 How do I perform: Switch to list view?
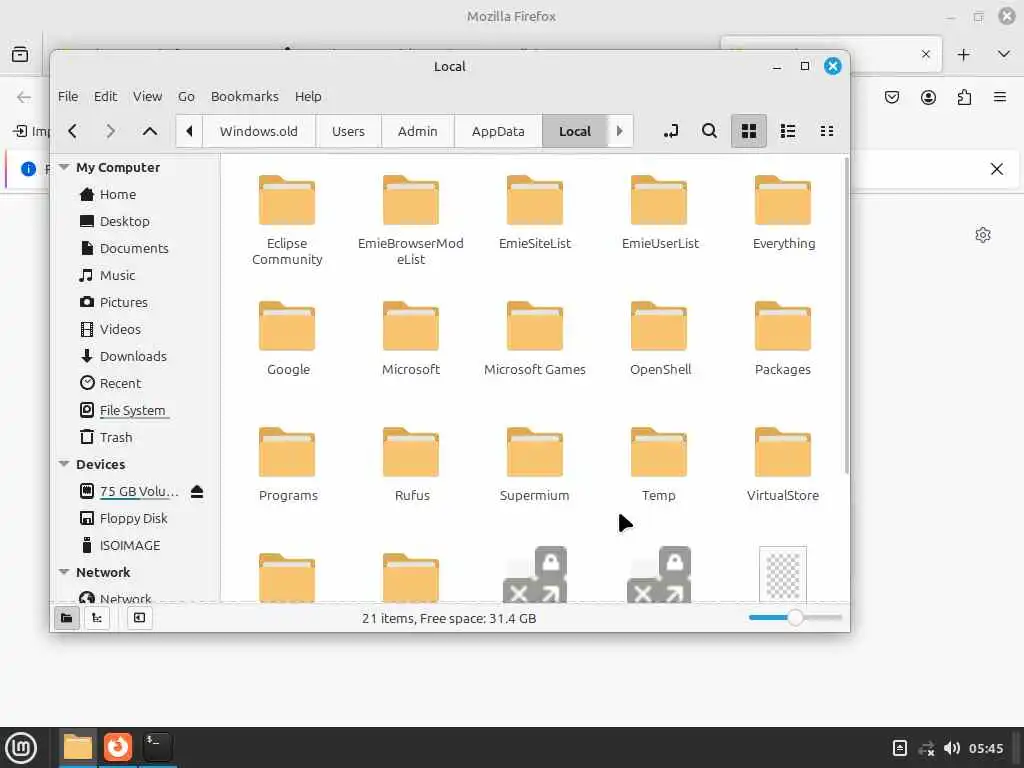click(x=788, y=131)
